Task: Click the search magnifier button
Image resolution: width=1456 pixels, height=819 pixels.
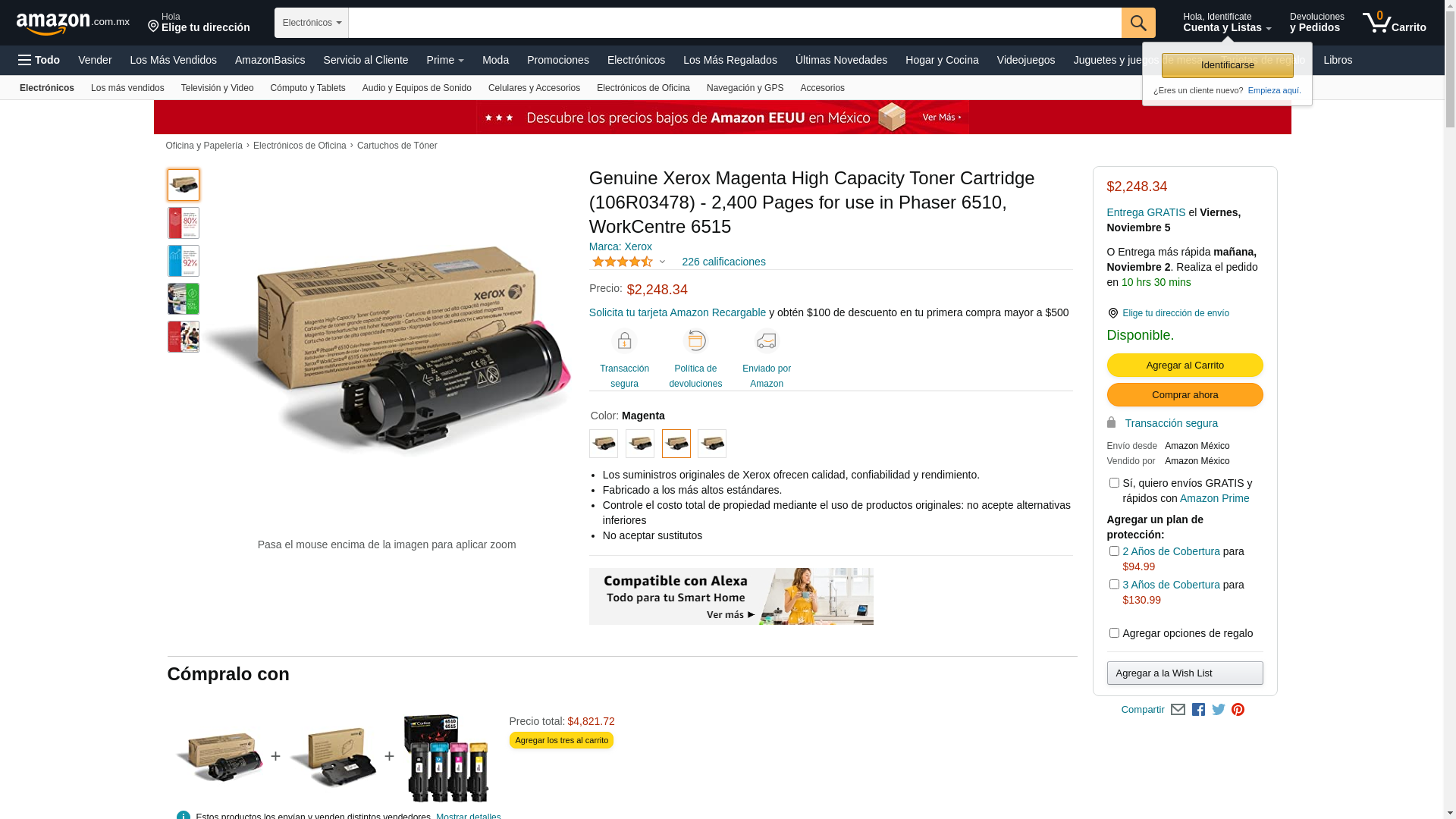Action: tap(1137, 23)
